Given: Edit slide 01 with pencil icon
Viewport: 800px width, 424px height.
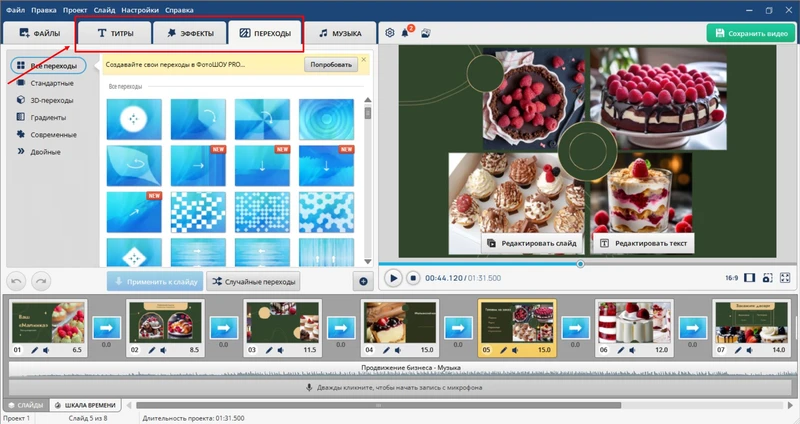Looking at the screenshot, I should click(35, 350).
